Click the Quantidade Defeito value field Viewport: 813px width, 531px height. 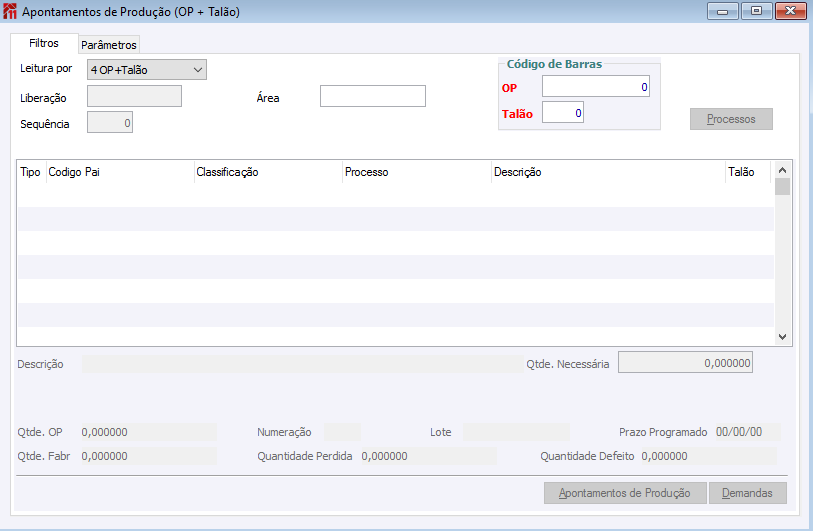point(709,456)
